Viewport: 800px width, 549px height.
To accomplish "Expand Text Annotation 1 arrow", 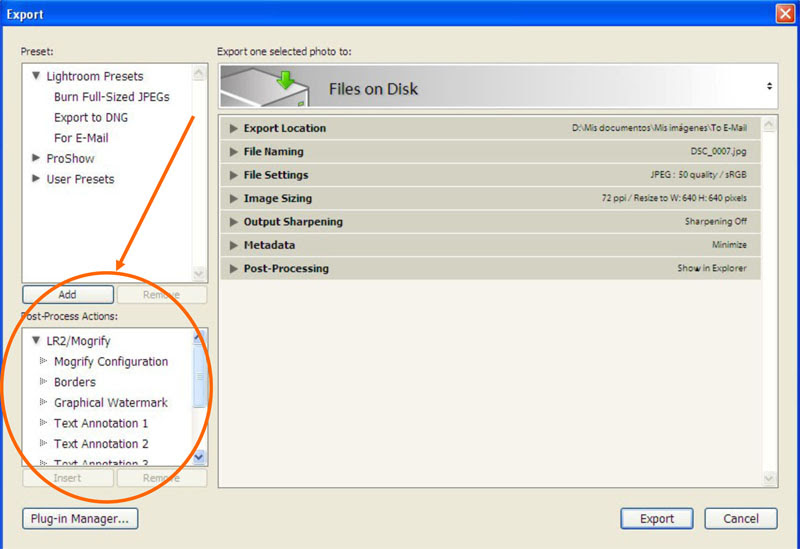I will [x=43, y=422].
